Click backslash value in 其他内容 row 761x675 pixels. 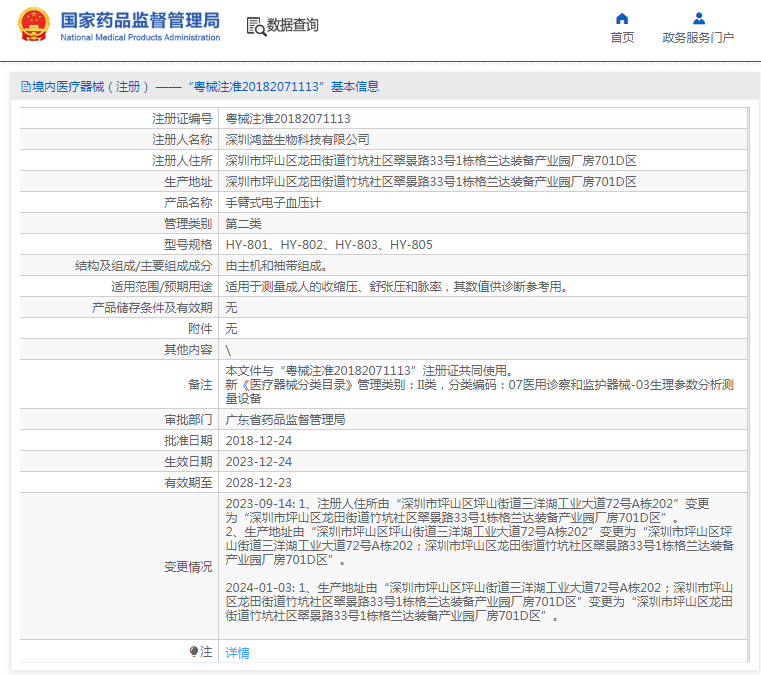pyautogui.click(x=228, y=350)
